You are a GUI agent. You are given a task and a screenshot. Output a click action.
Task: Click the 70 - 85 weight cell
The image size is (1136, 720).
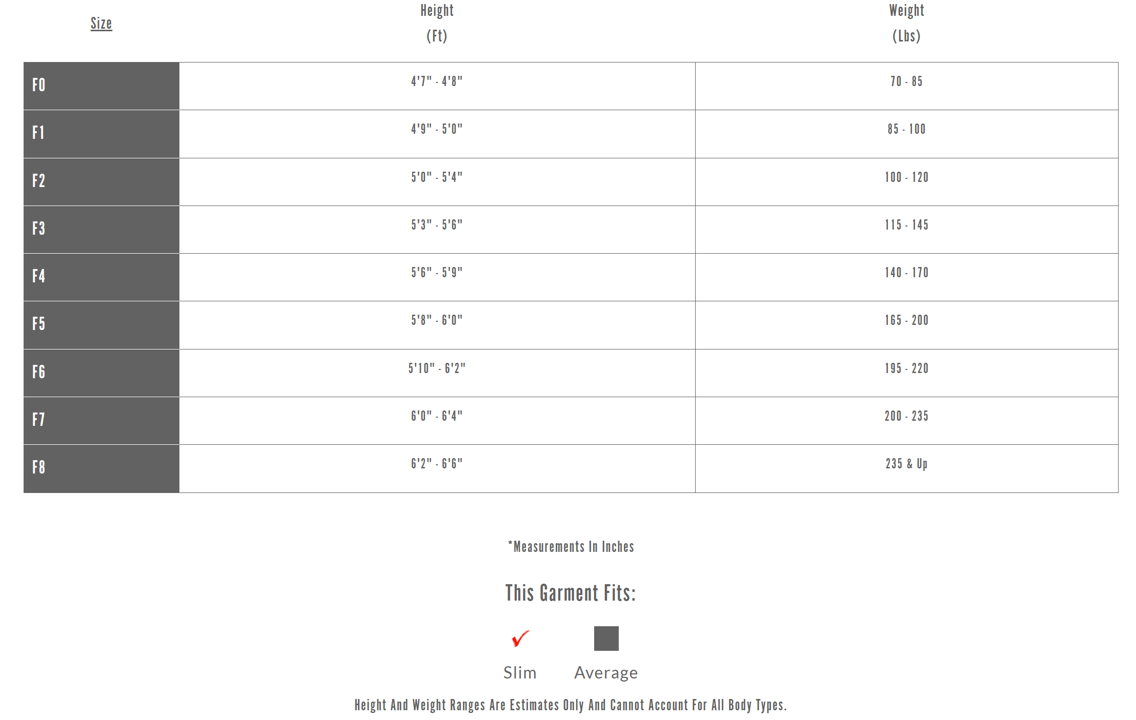pos(906,82)
